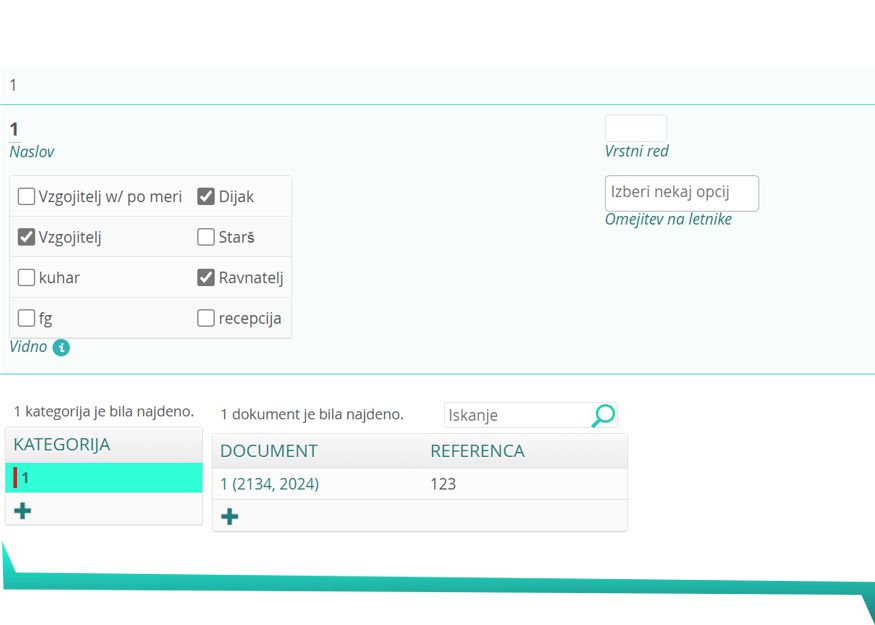Click the magnifier search icon

tap(603, 415)
